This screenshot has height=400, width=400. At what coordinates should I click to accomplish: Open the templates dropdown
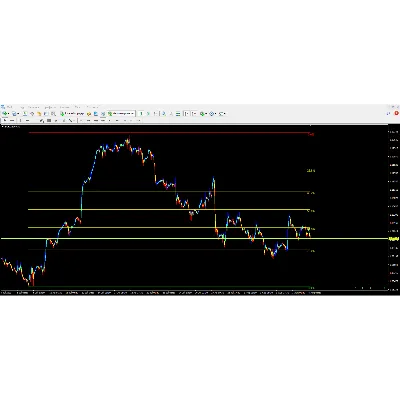click(222, 114)
